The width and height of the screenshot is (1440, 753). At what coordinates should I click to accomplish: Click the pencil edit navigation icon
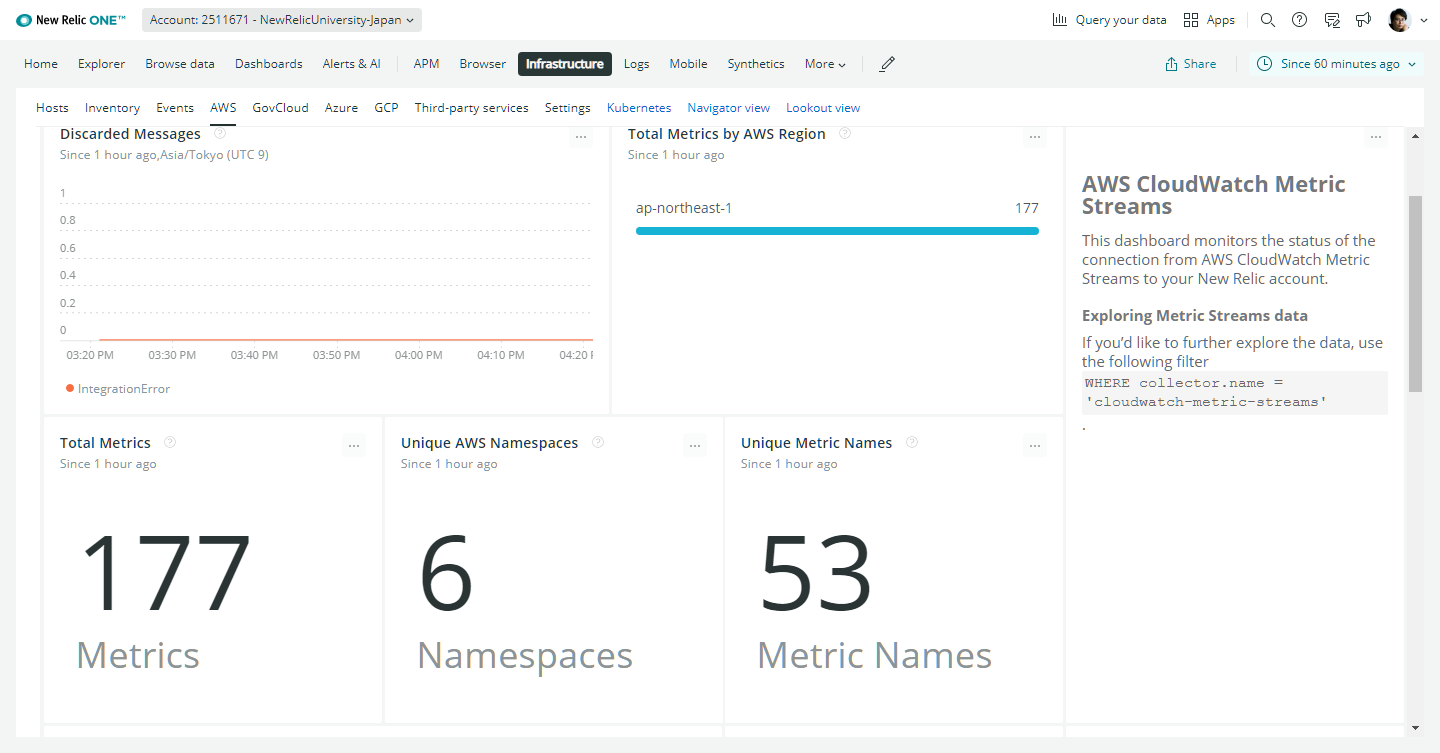[x=887, y=64]
